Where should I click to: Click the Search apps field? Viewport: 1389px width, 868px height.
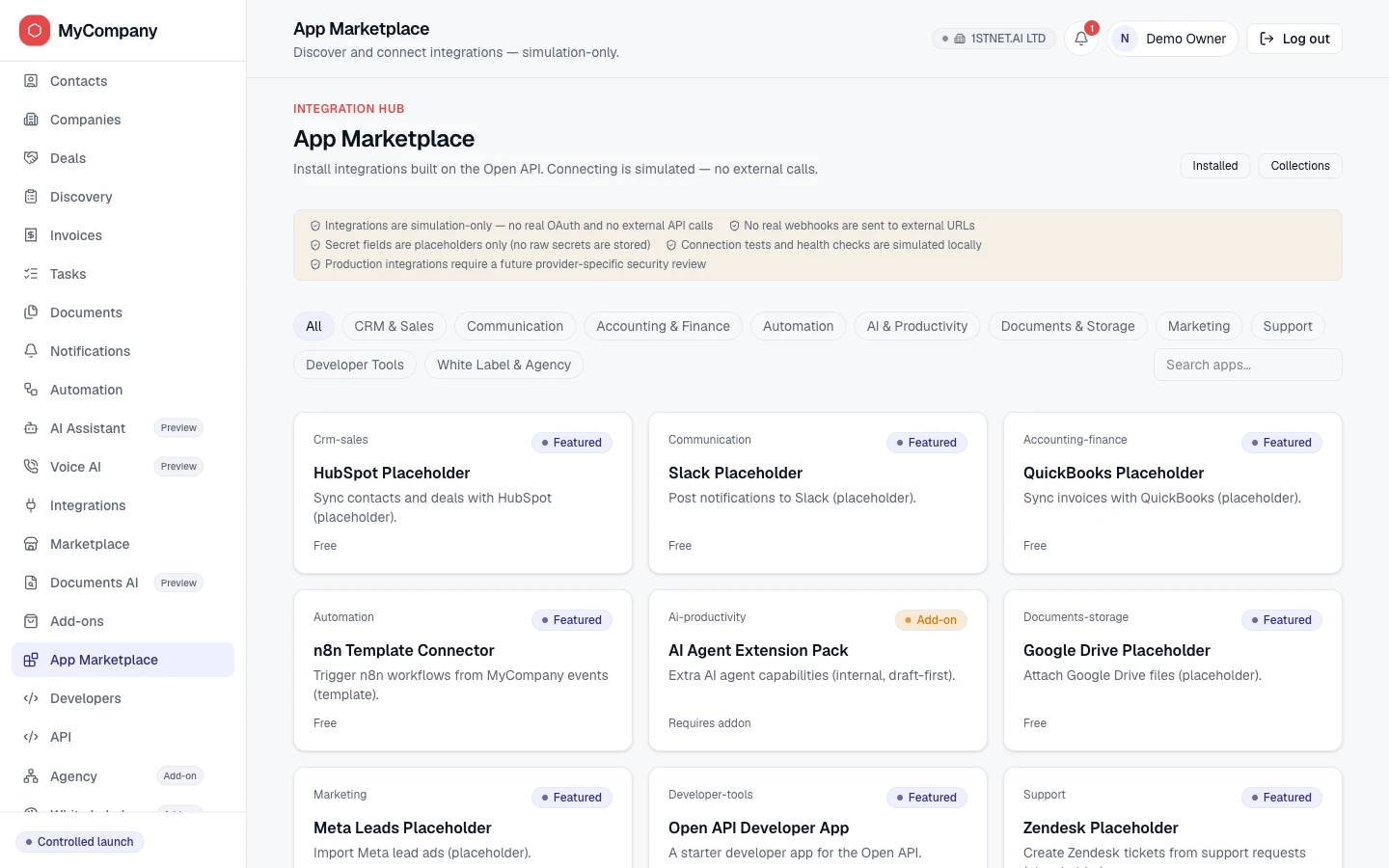(1248, 365)
